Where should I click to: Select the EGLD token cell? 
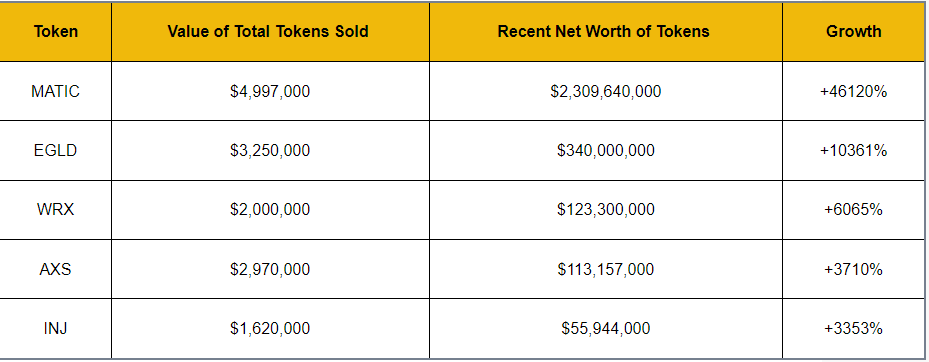coord(56,150)
